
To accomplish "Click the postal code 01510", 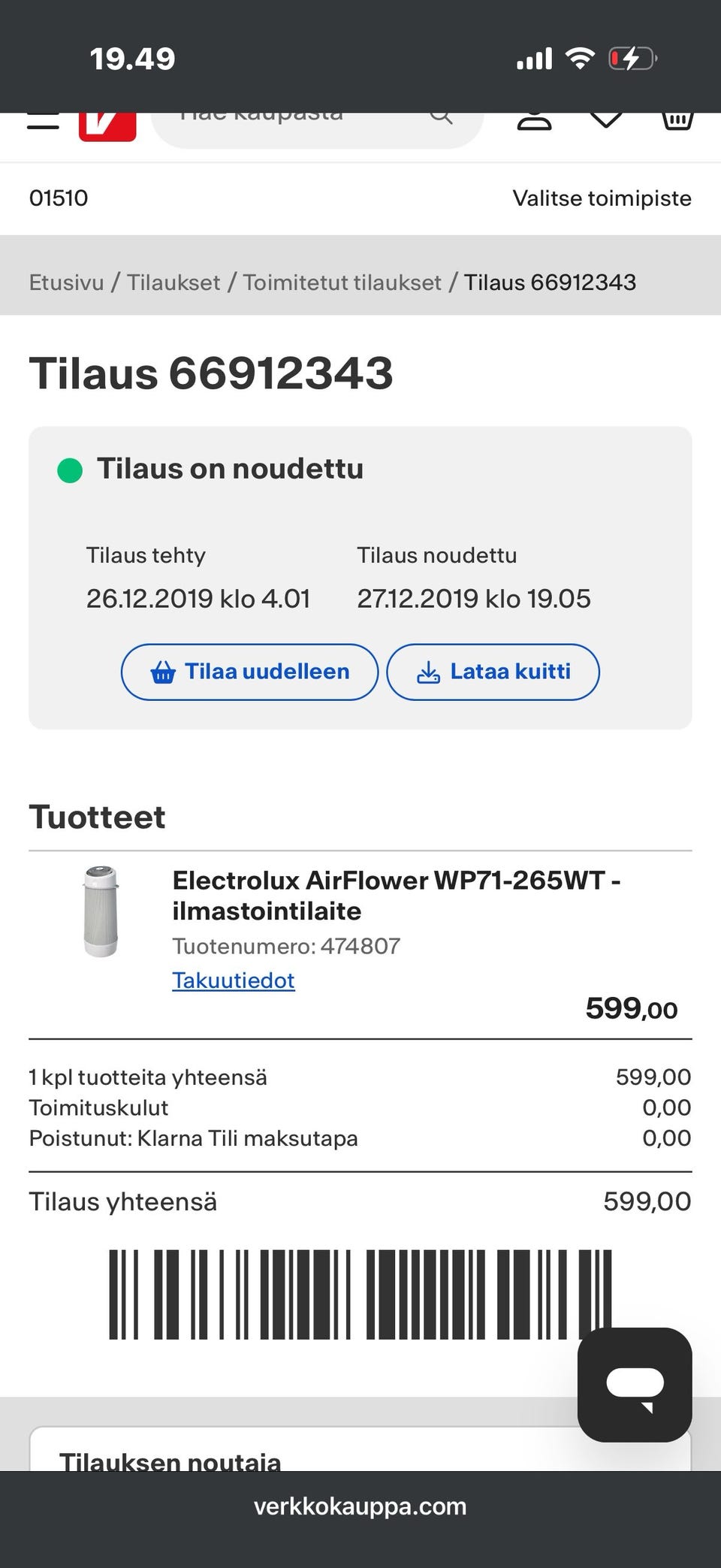I will click(59, 198).
